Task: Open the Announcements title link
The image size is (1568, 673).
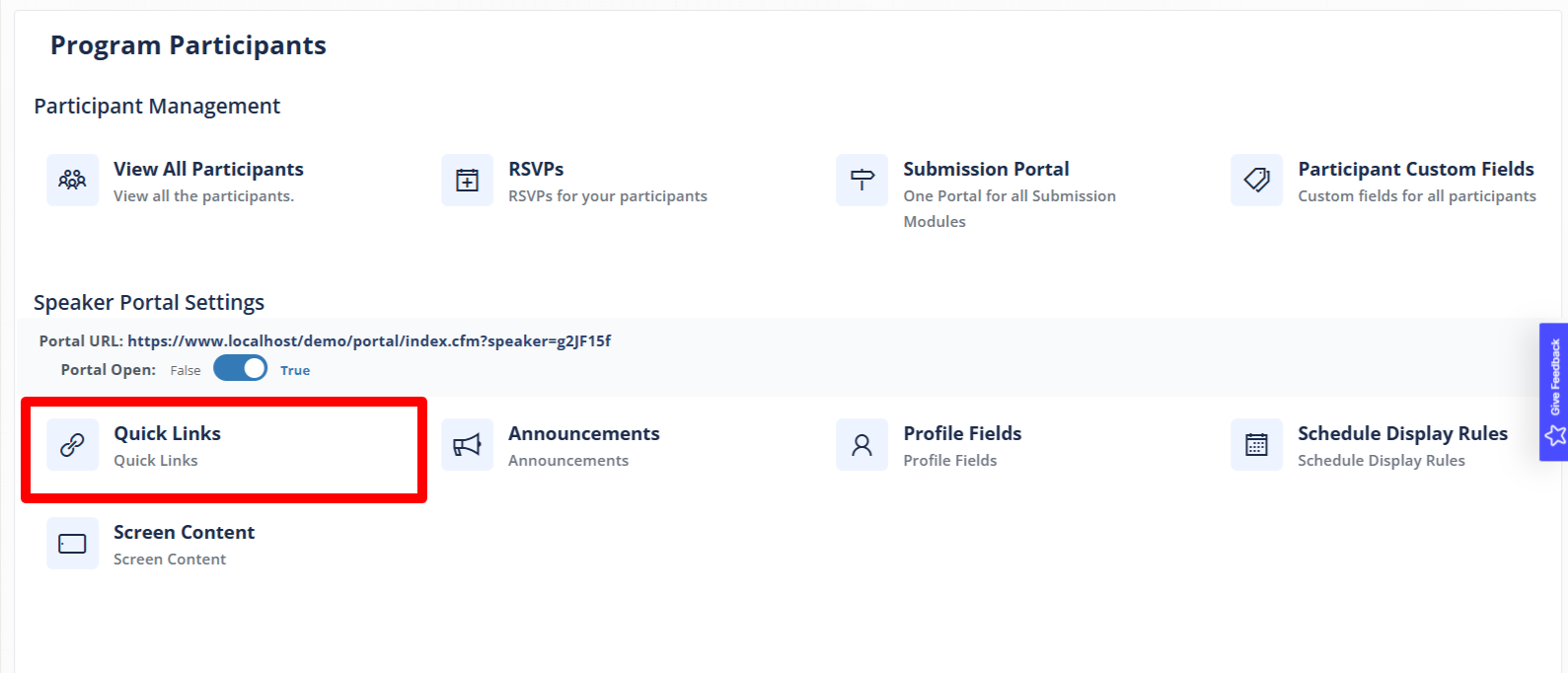Action: [583, 434]
